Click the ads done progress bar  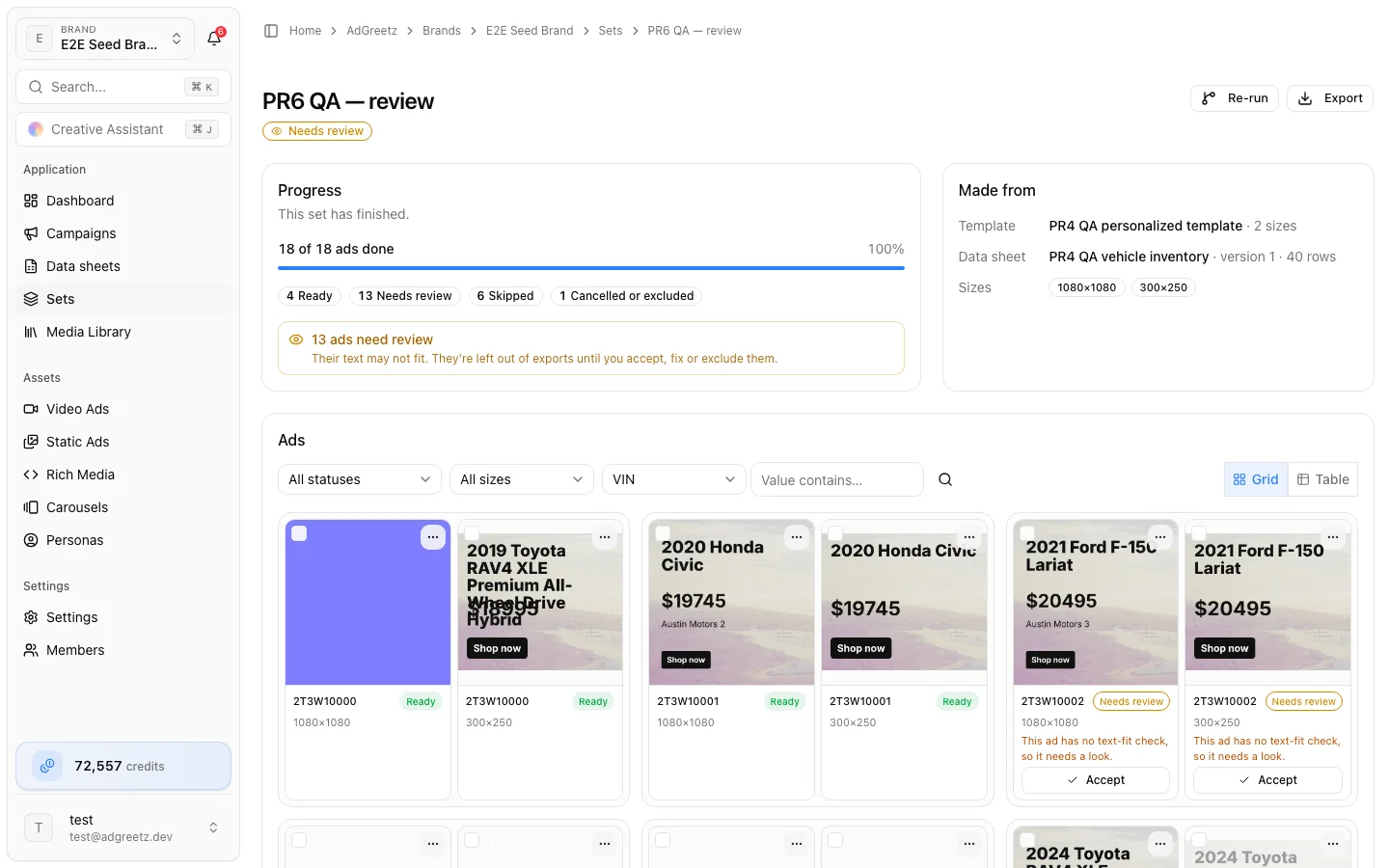591,268
